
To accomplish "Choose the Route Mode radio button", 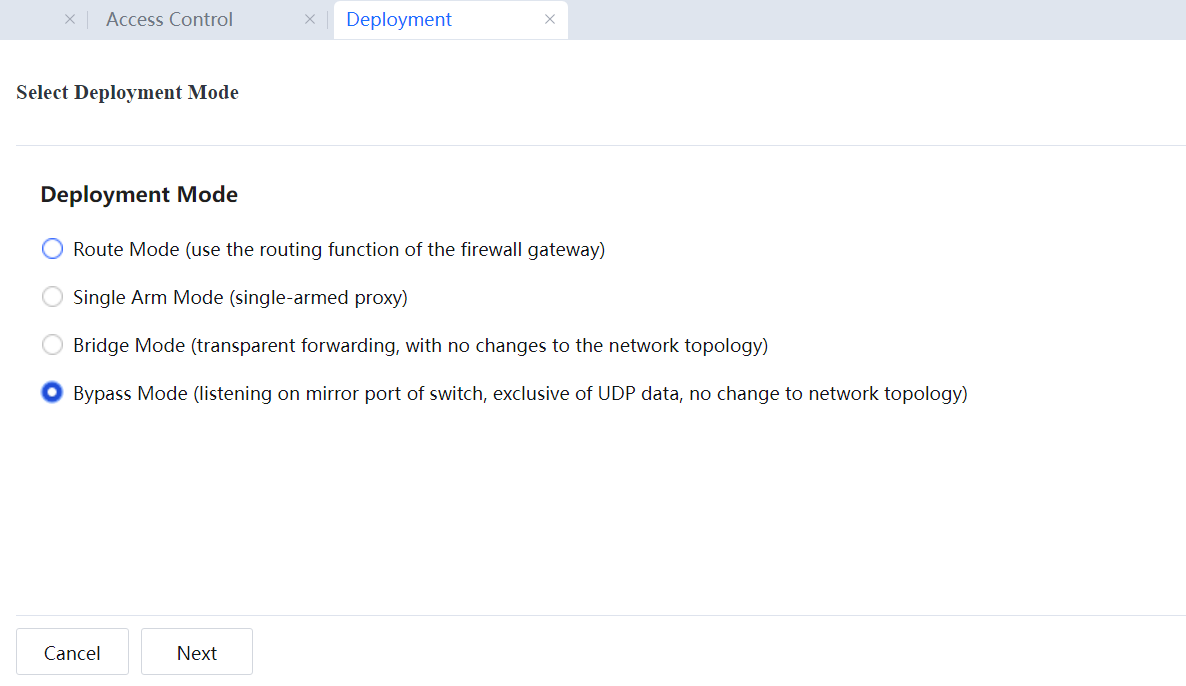I will tap(52, 249).
